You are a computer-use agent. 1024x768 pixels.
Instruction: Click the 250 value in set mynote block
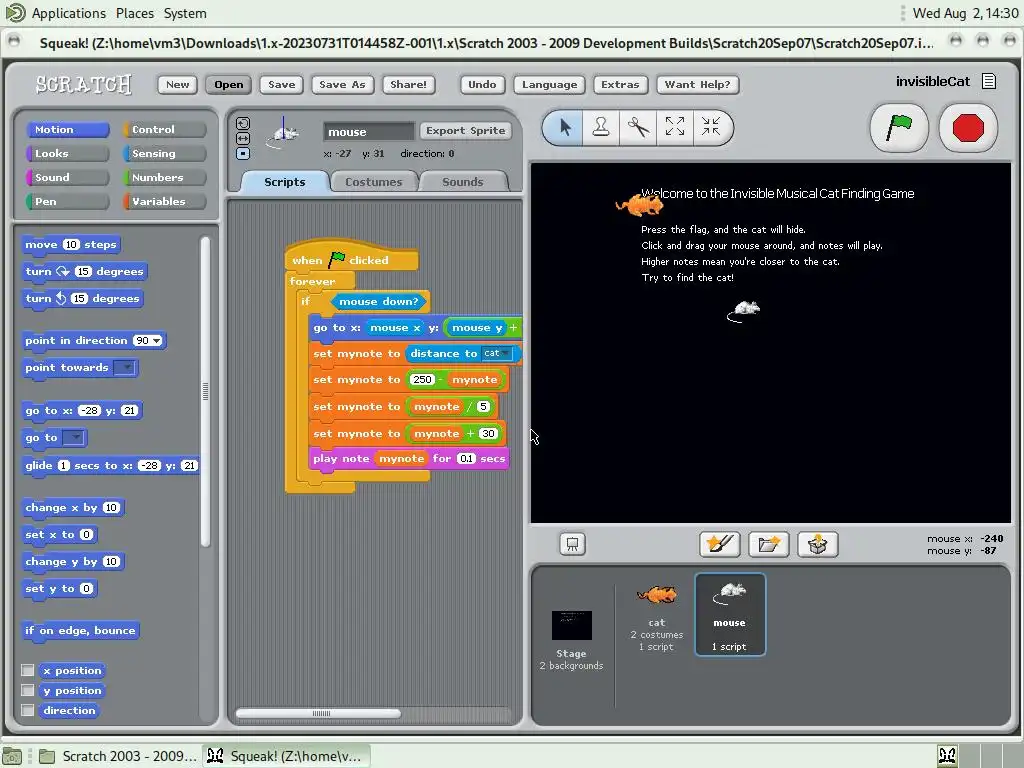(422, 379)
